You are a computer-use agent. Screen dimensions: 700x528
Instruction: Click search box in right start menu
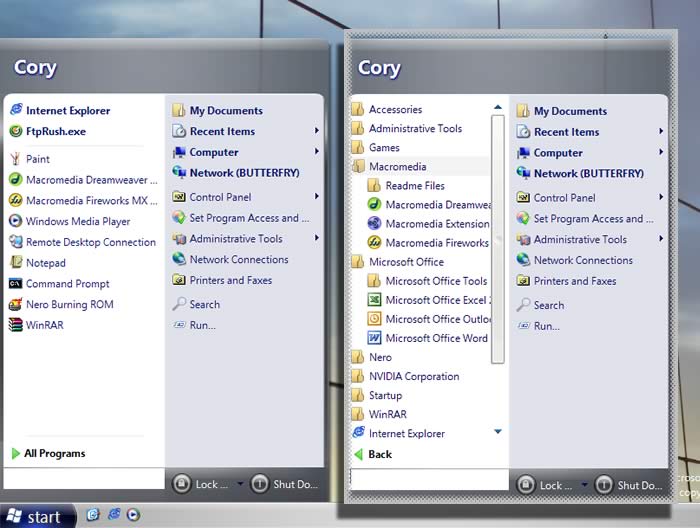tap(429, 479)
